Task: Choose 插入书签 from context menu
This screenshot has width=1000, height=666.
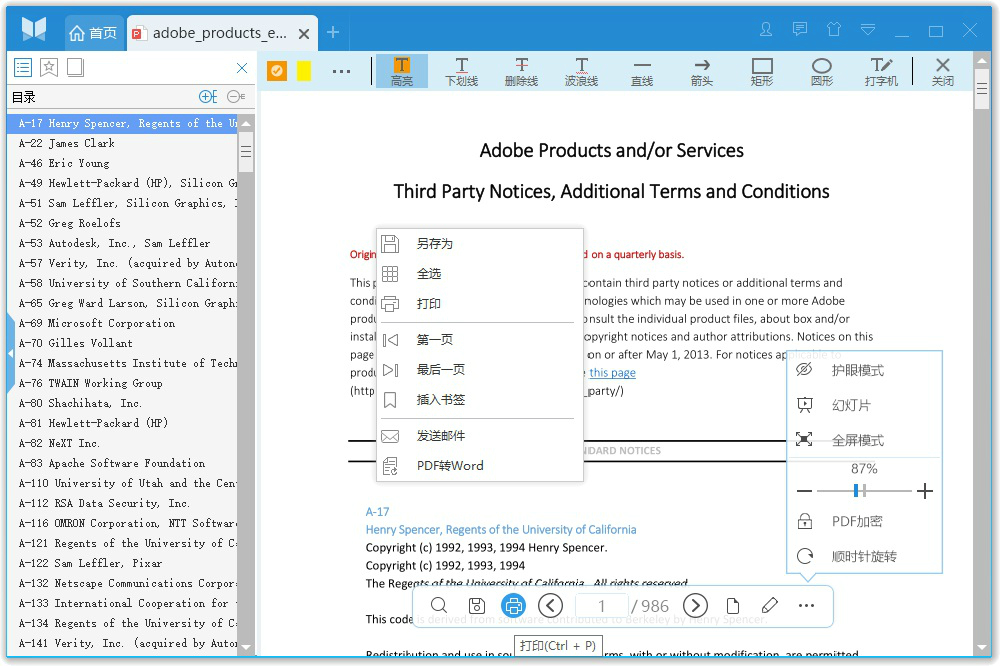Action: [x=480, y=399]
